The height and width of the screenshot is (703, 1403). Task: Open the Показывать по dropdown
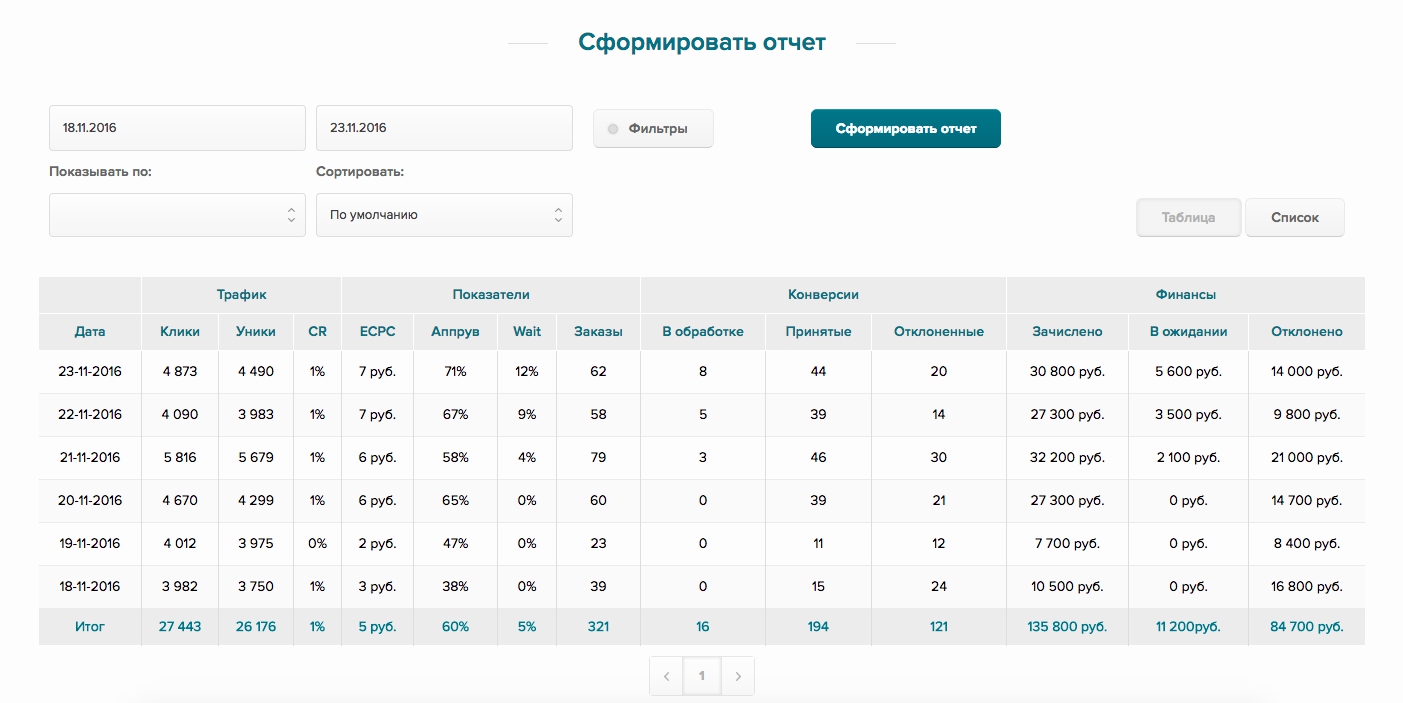[177, 215]
